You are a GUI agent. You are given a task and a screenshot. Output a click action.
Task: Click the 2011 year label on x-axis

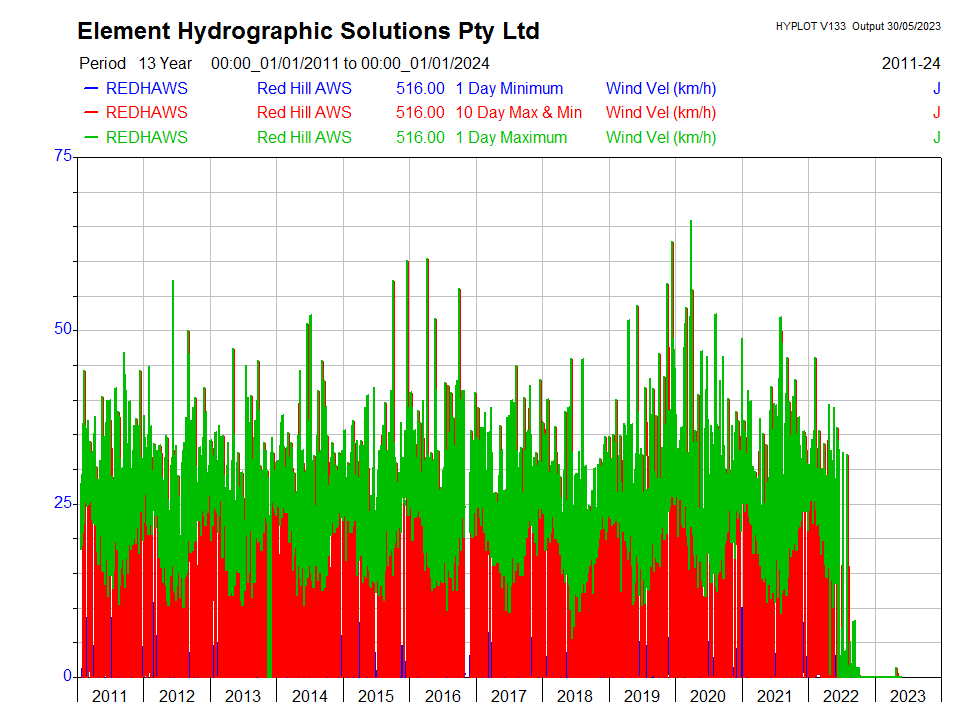110,696
